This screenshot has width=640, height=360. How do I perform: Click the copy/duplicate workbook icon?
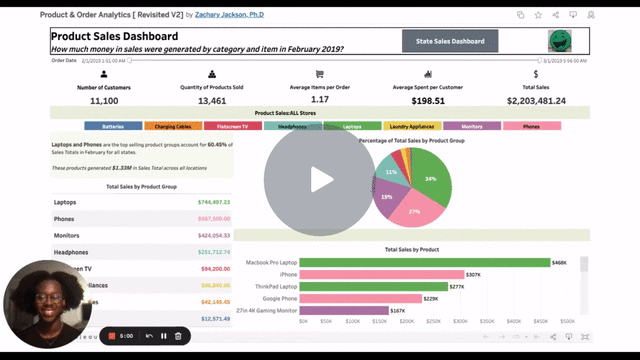point(520,15)
